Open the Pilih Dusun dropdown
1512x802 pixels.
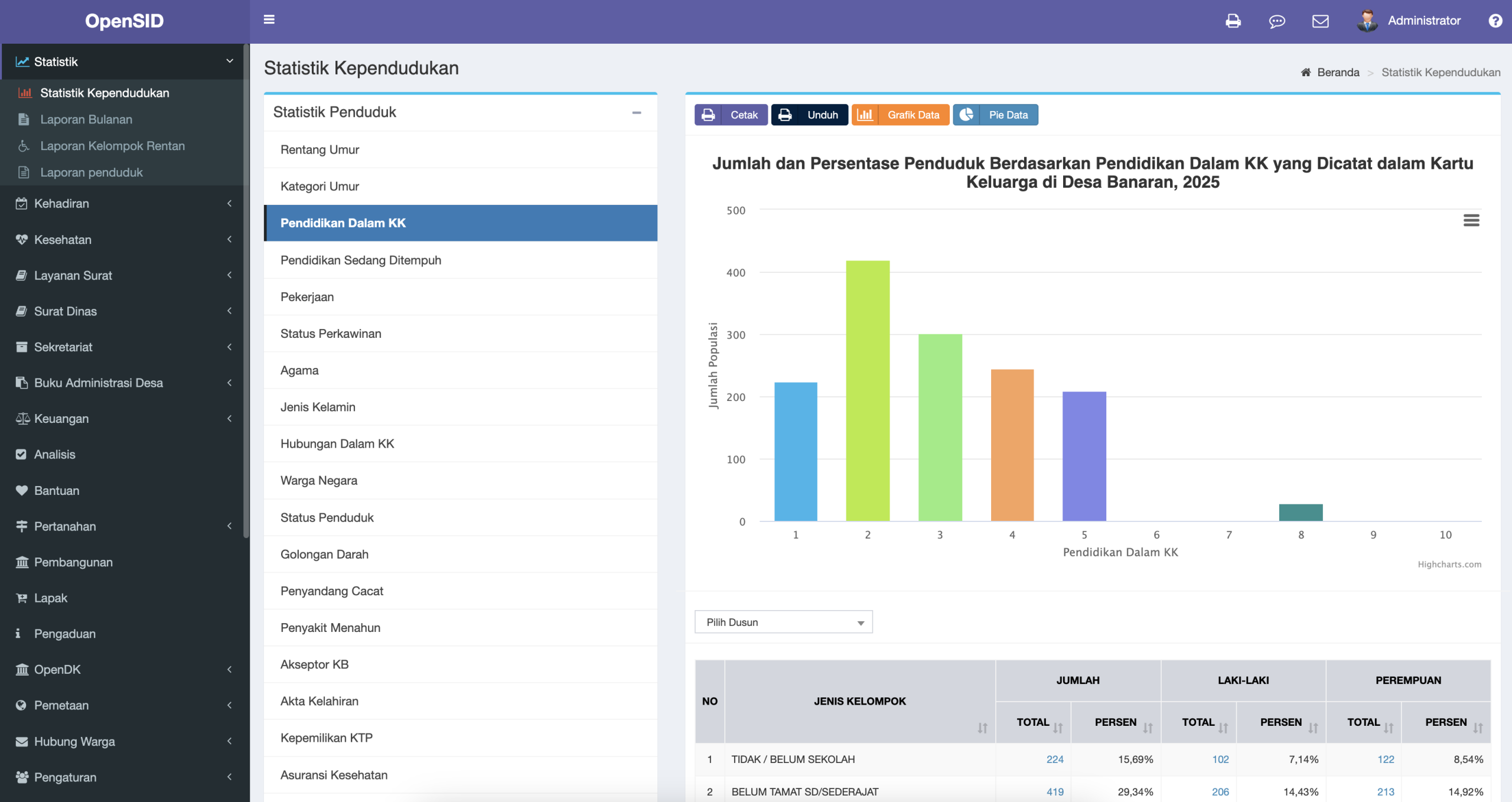tap(783, 622)
